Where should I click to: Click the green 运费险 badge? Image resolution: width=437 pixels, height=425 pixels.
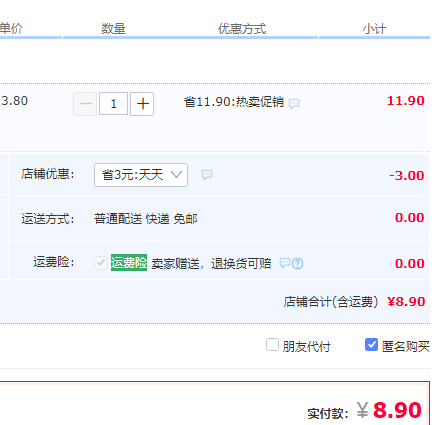point(129,263)
